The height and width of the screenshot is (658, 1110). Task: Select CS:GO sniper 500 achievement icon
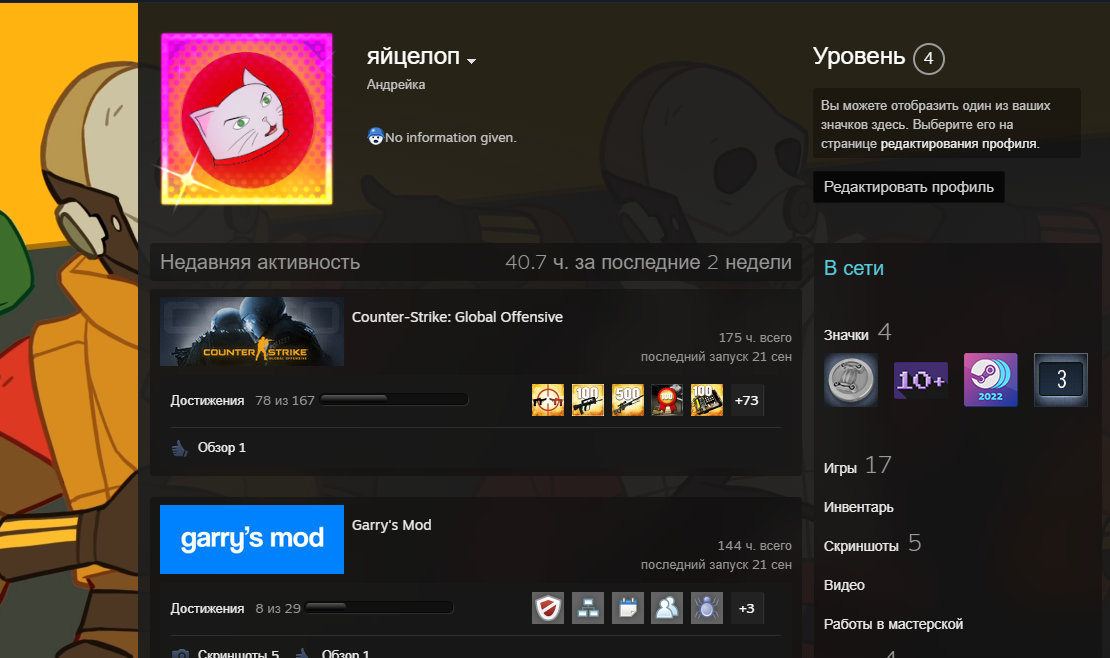pyautogui.click(x=627, y=400)
